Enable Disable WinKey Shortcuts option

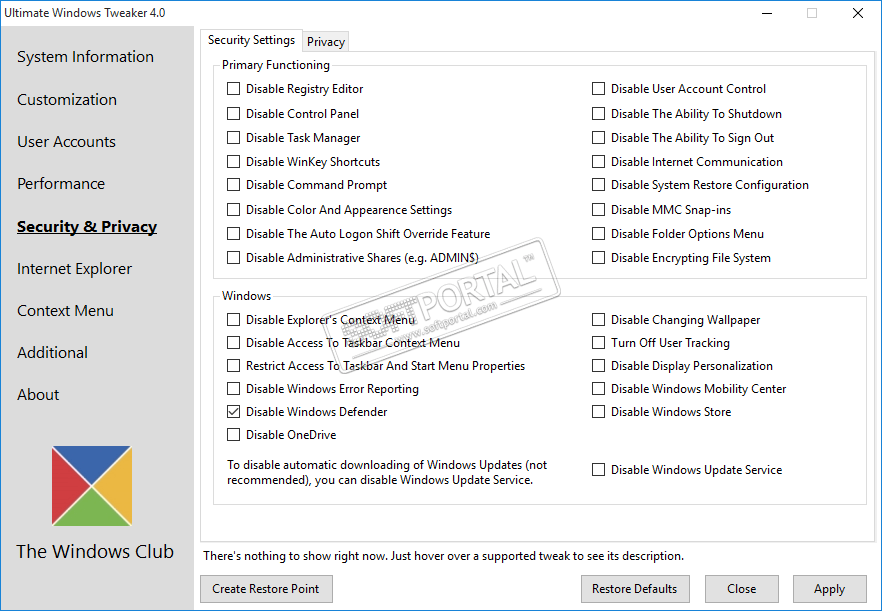233,162
